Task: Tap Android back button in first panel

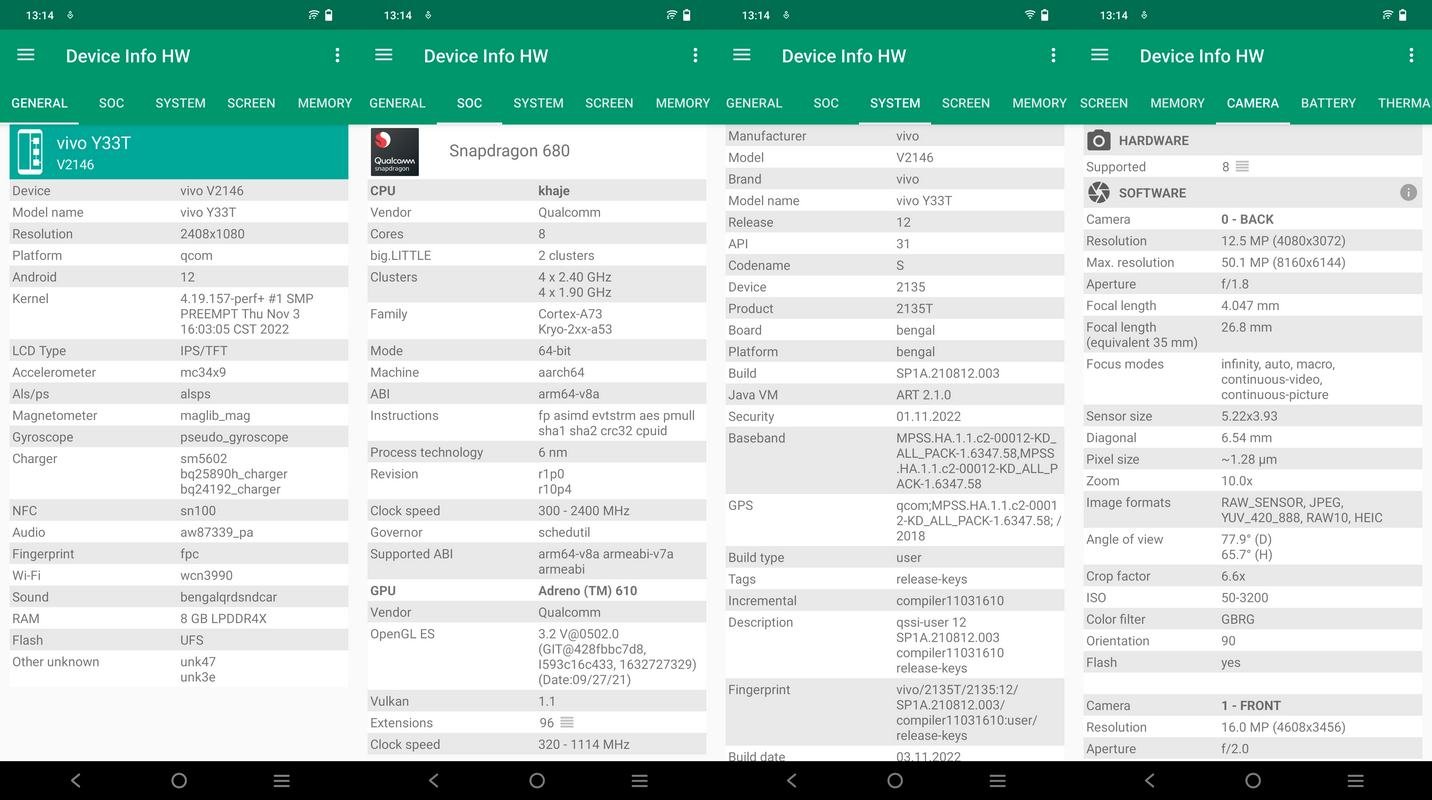Action: tap(76, 780)
